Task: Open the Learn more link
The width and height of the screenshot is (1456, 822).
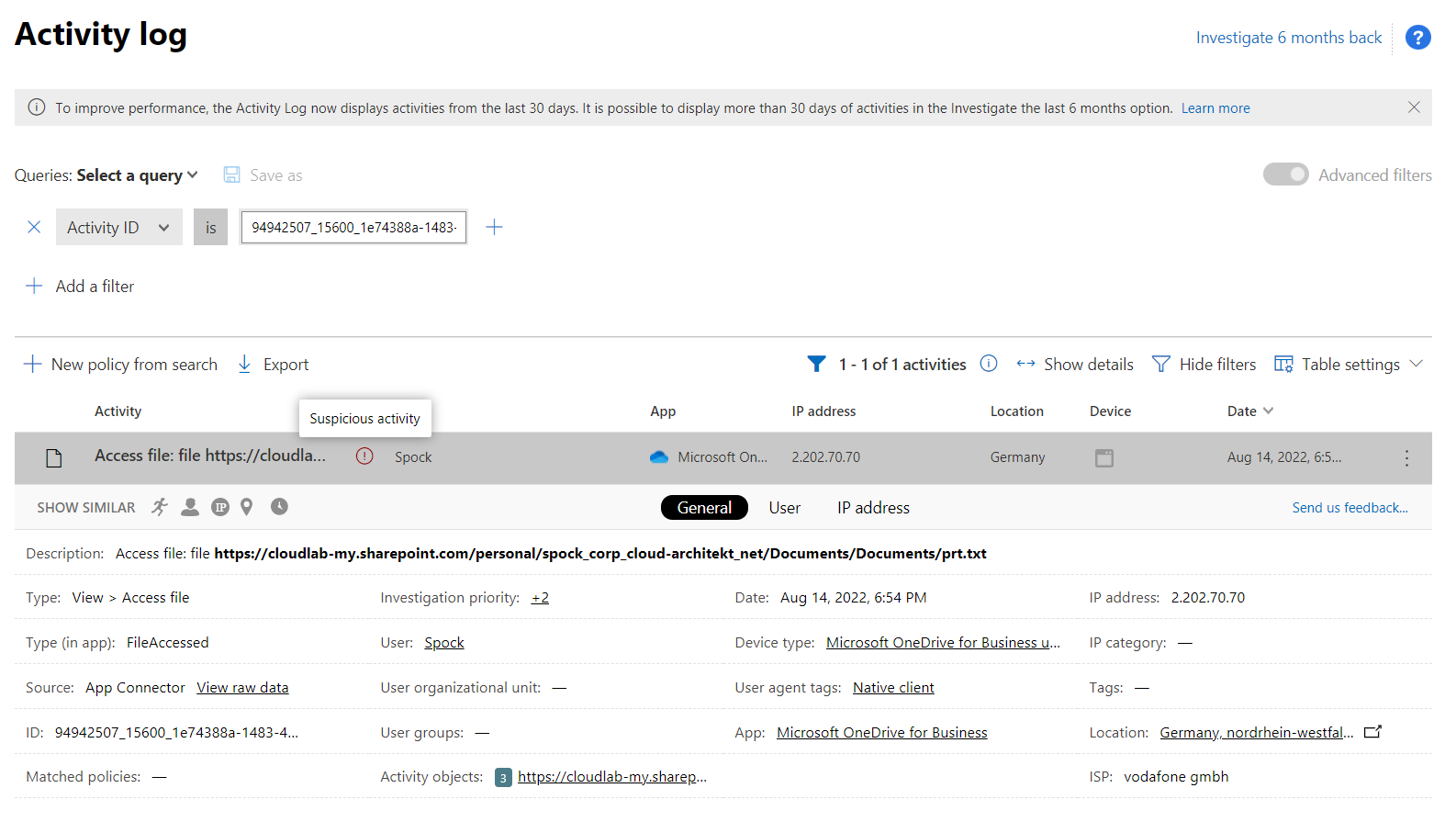Action: [x=1215, y=107]
